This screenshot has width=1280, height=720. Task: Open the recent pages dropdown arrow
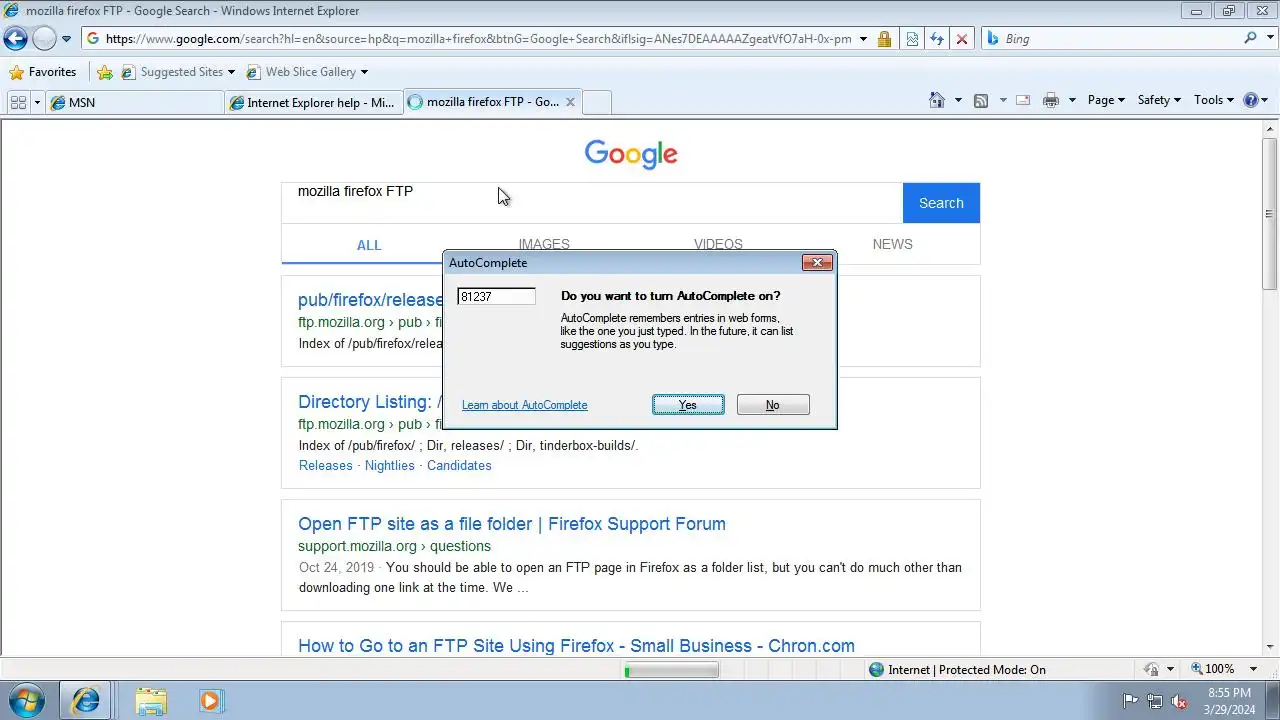[x=66, y=39]
